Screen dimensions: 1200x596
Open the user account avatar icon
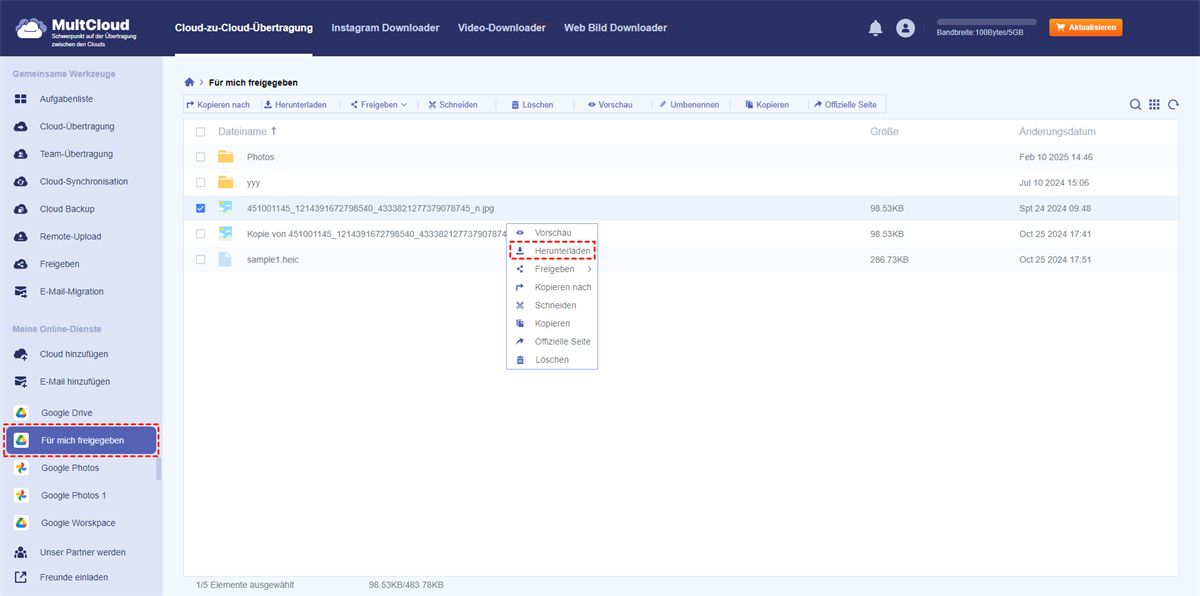pyautogui.click(x=906, y=28)
